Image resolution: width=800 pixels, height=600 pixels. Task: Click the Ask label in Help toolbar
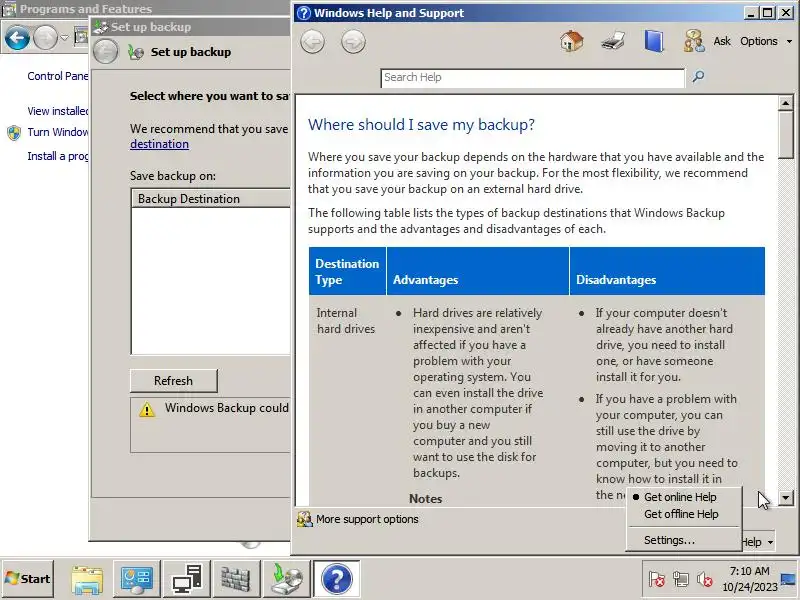point(722,41)
